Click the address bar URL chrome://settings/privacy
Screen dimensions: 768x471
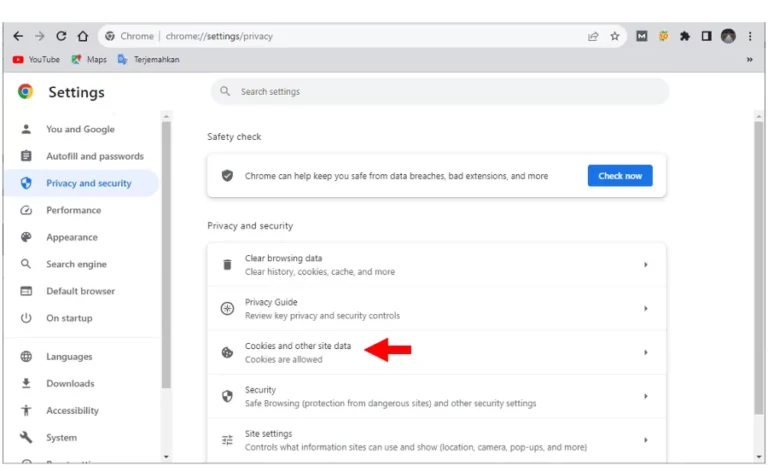[x=219, y=36]
